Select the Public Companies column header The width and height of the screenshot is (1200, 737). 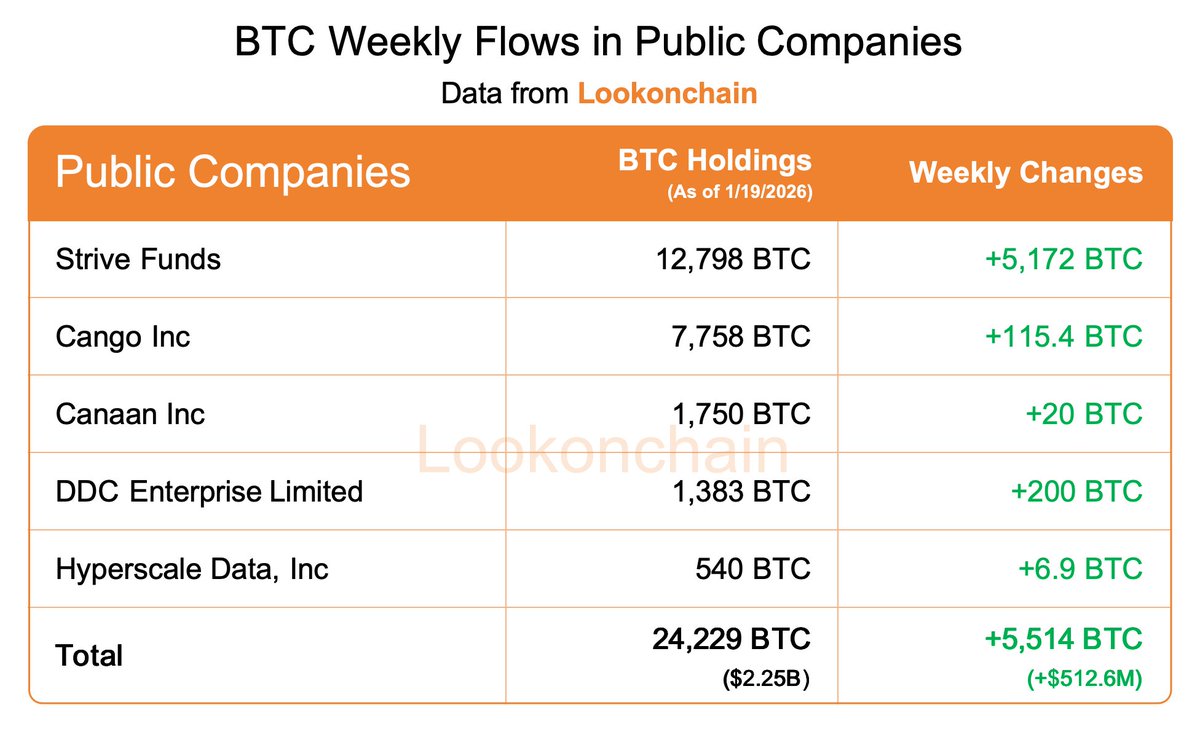tap(233, 172)
